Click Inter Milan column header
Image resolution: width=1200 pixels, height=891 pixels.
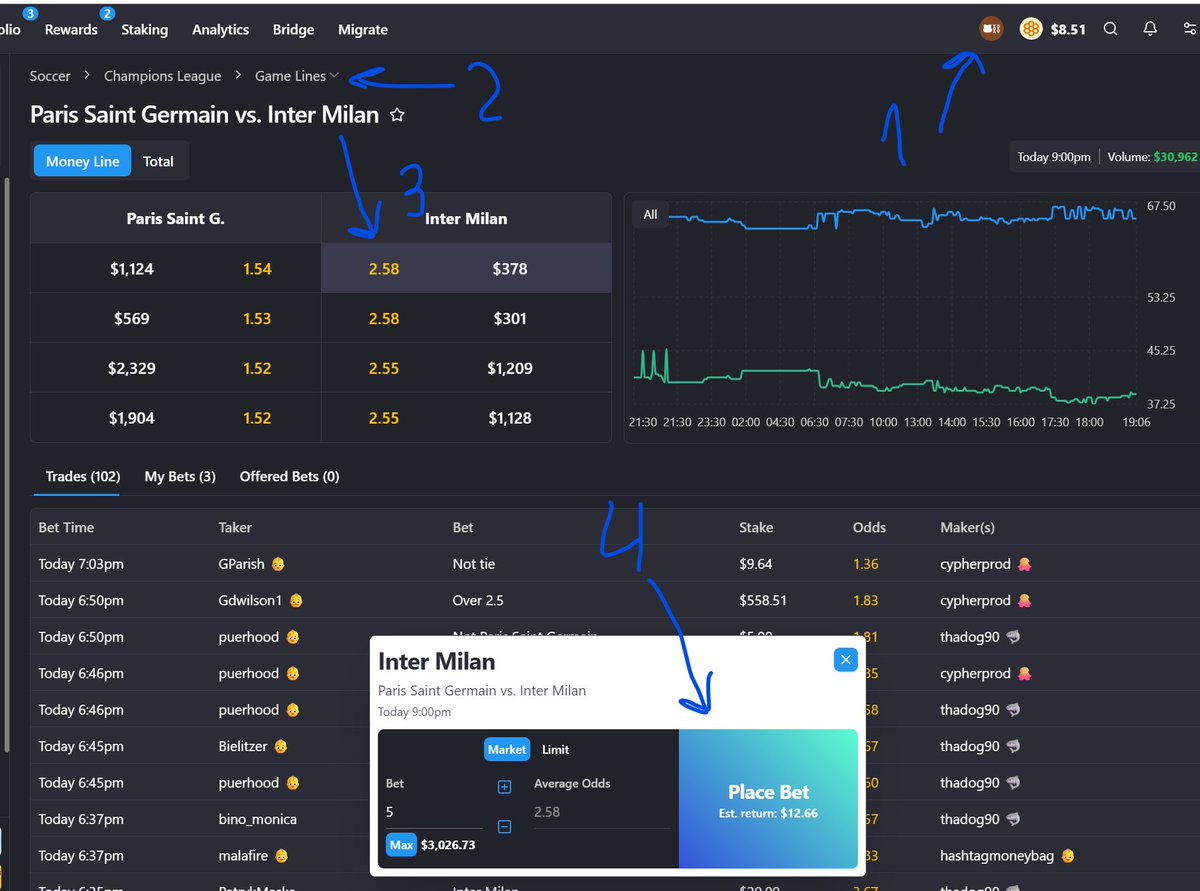click(x=466, y=218)
